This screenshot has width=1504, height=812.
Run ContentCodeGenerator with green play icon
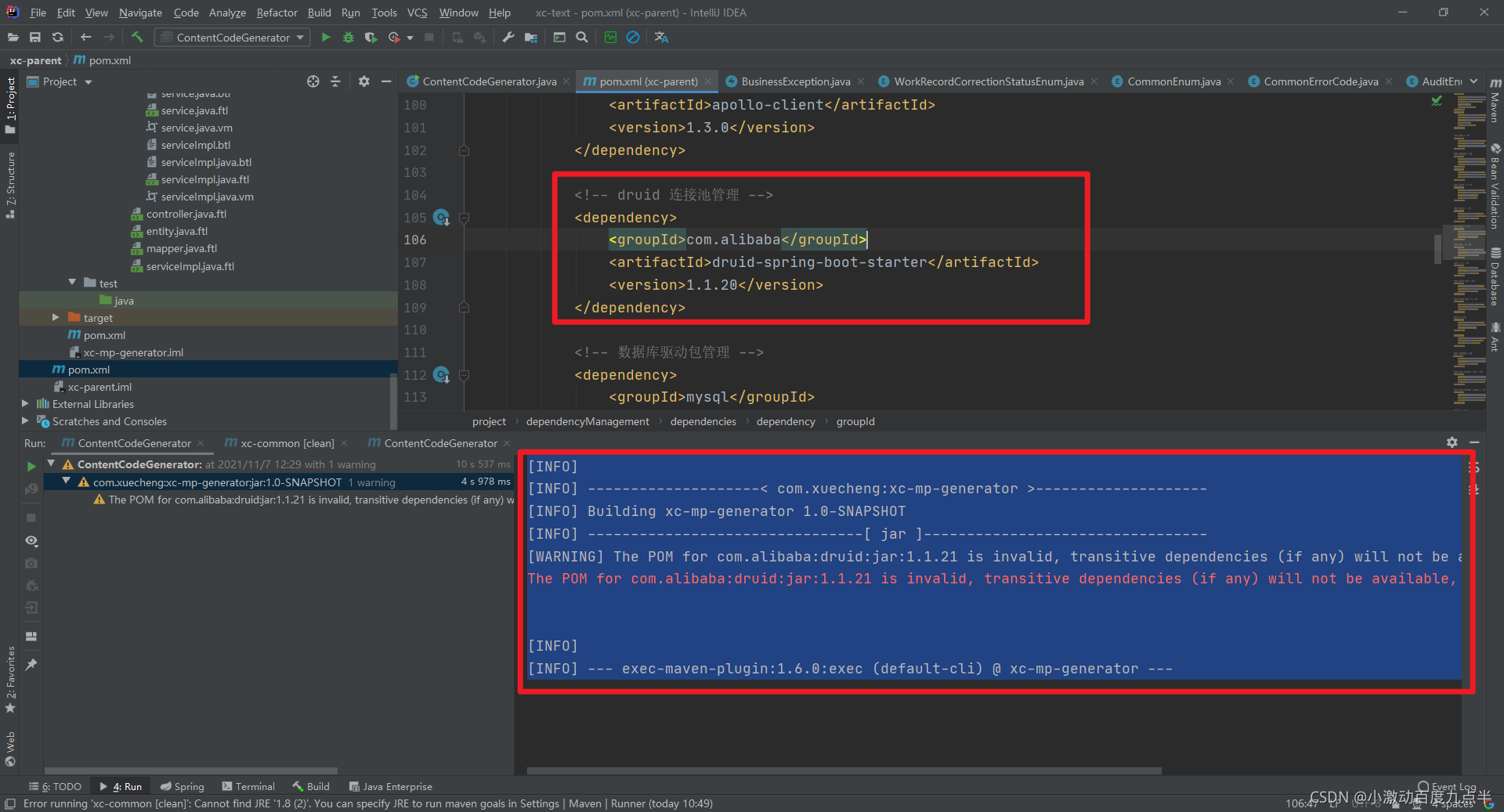[326, 37]
